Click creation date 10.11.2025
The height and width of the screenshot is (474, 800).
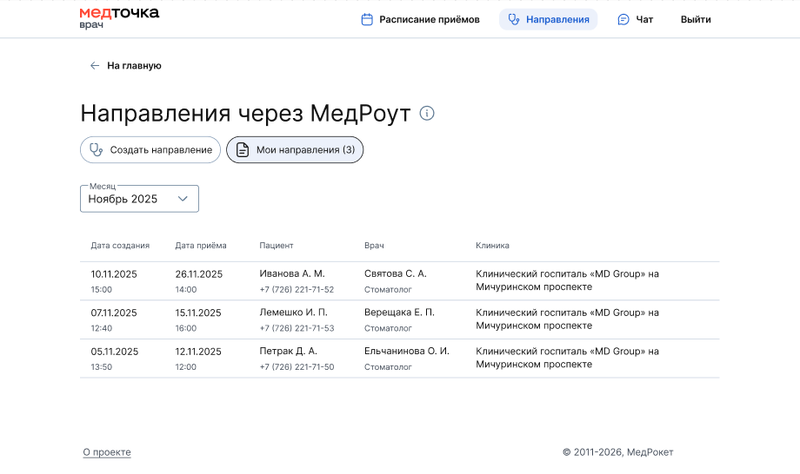click(x=114, y=274)
